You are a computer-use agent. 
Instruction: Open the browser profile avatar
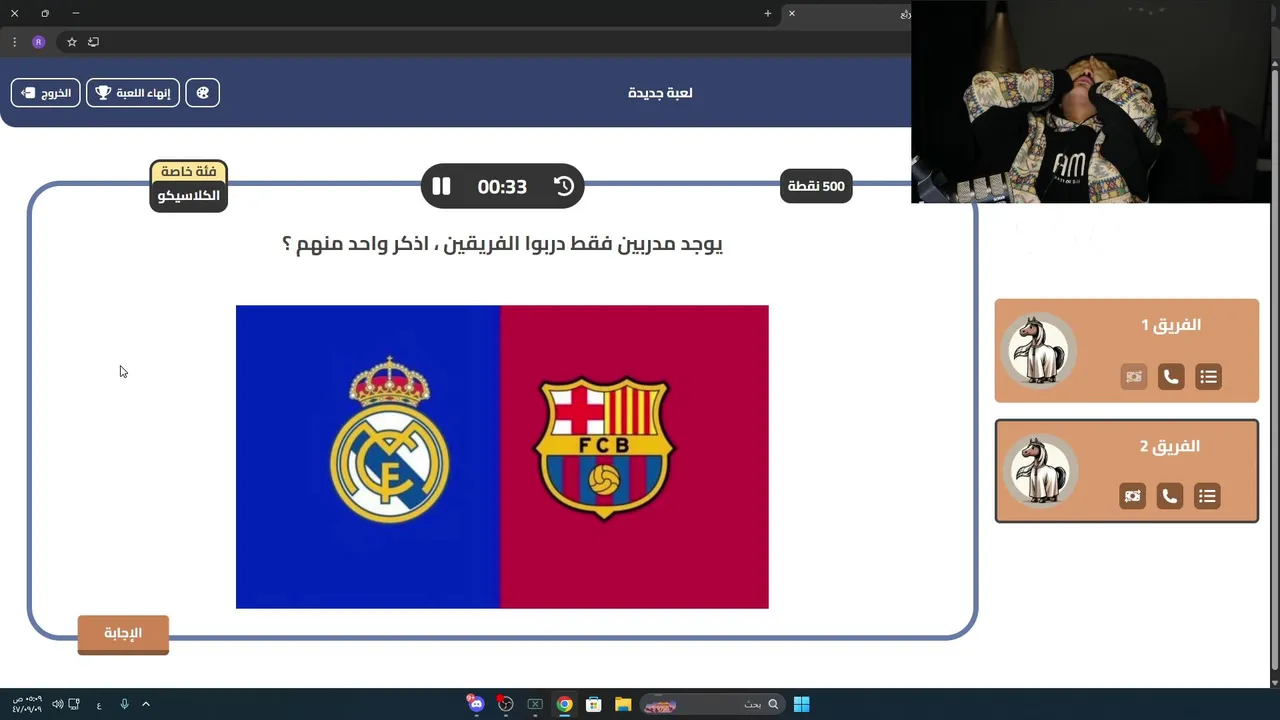tap(38, 42)
